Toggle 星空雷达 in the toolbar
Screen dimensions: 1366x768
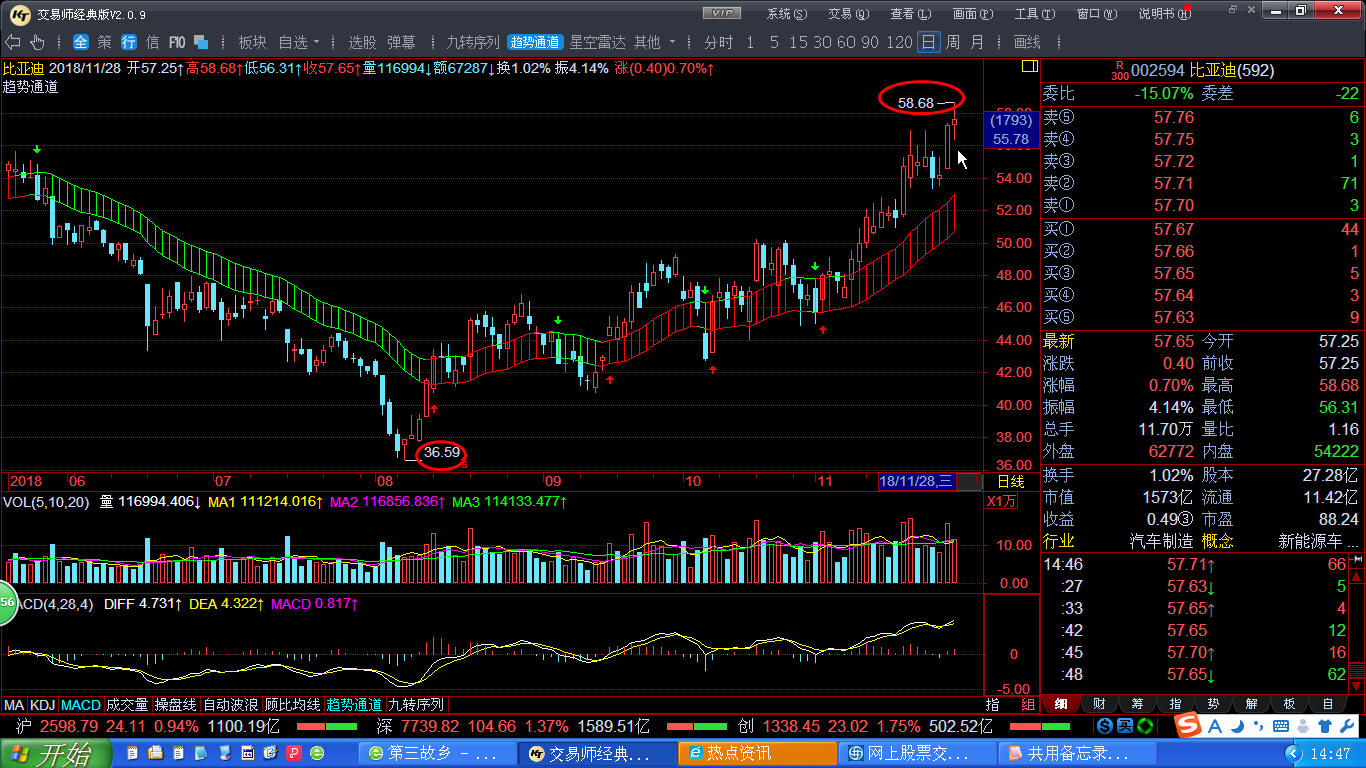598,42
